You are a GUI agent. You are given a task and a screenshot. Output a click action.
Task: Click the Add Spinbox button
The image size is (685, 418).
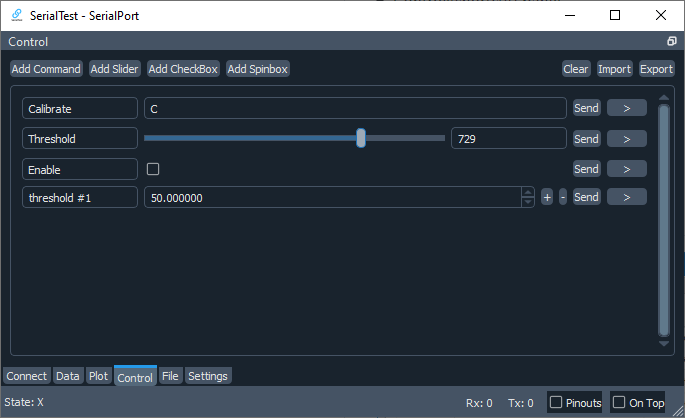pos(258,69)
